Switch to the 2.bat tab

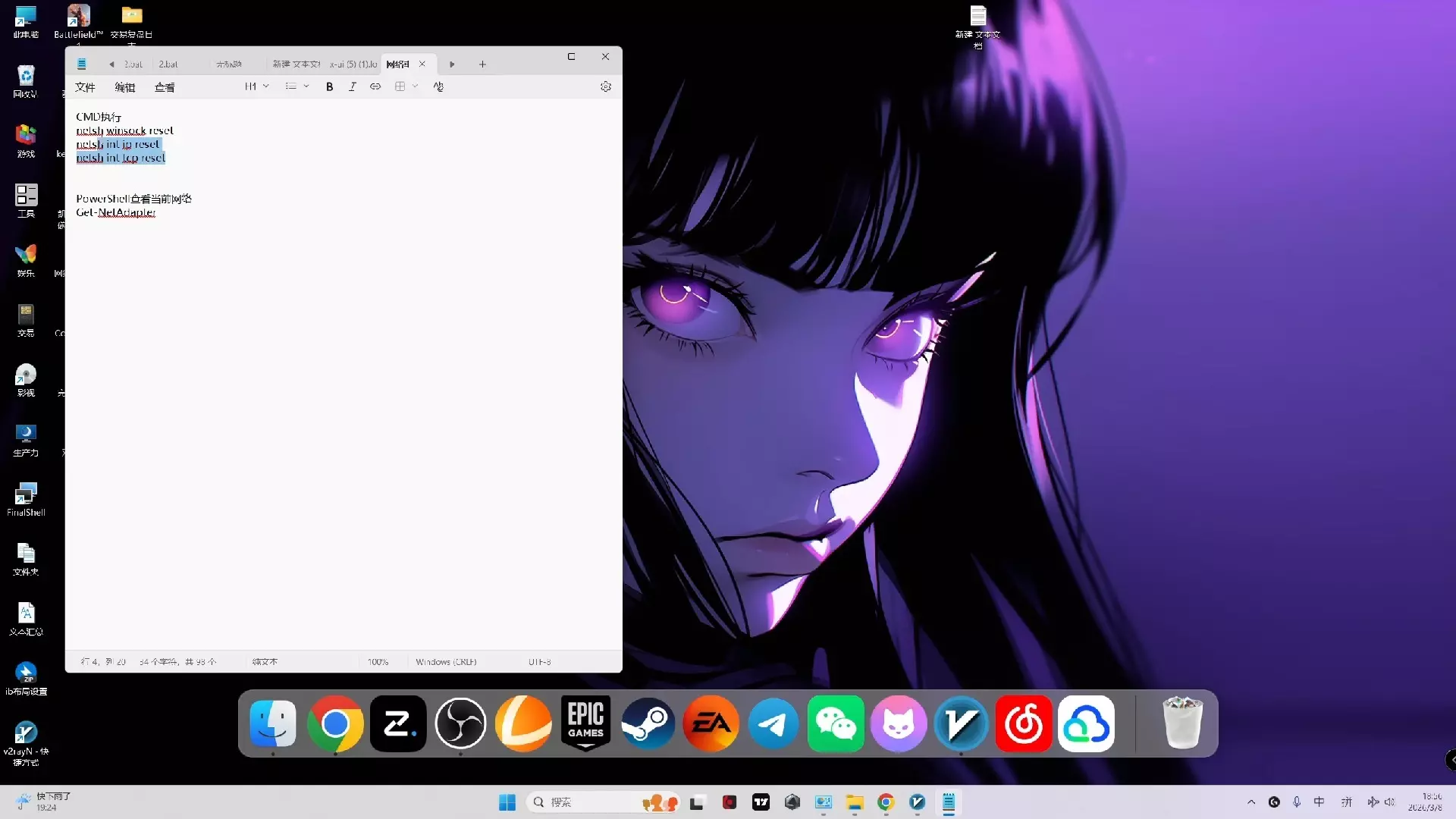(x=168, y=64)
